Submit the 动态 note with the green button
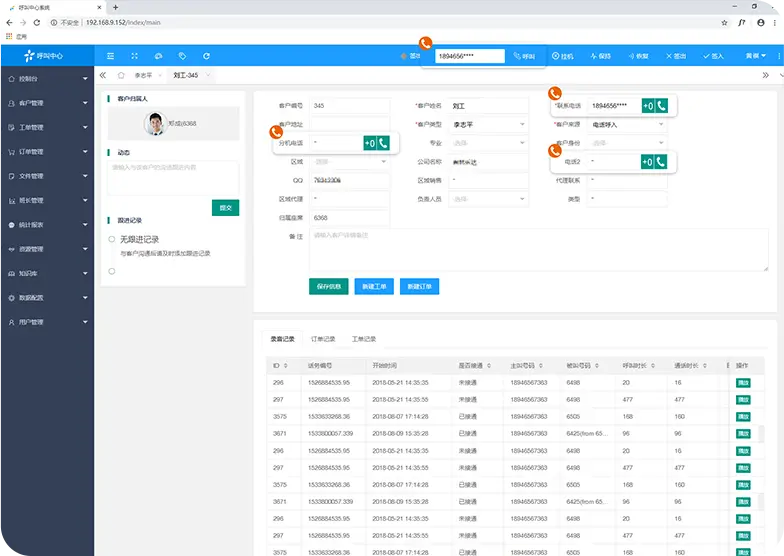The image size is (784, 556). (x=226, y=208)
